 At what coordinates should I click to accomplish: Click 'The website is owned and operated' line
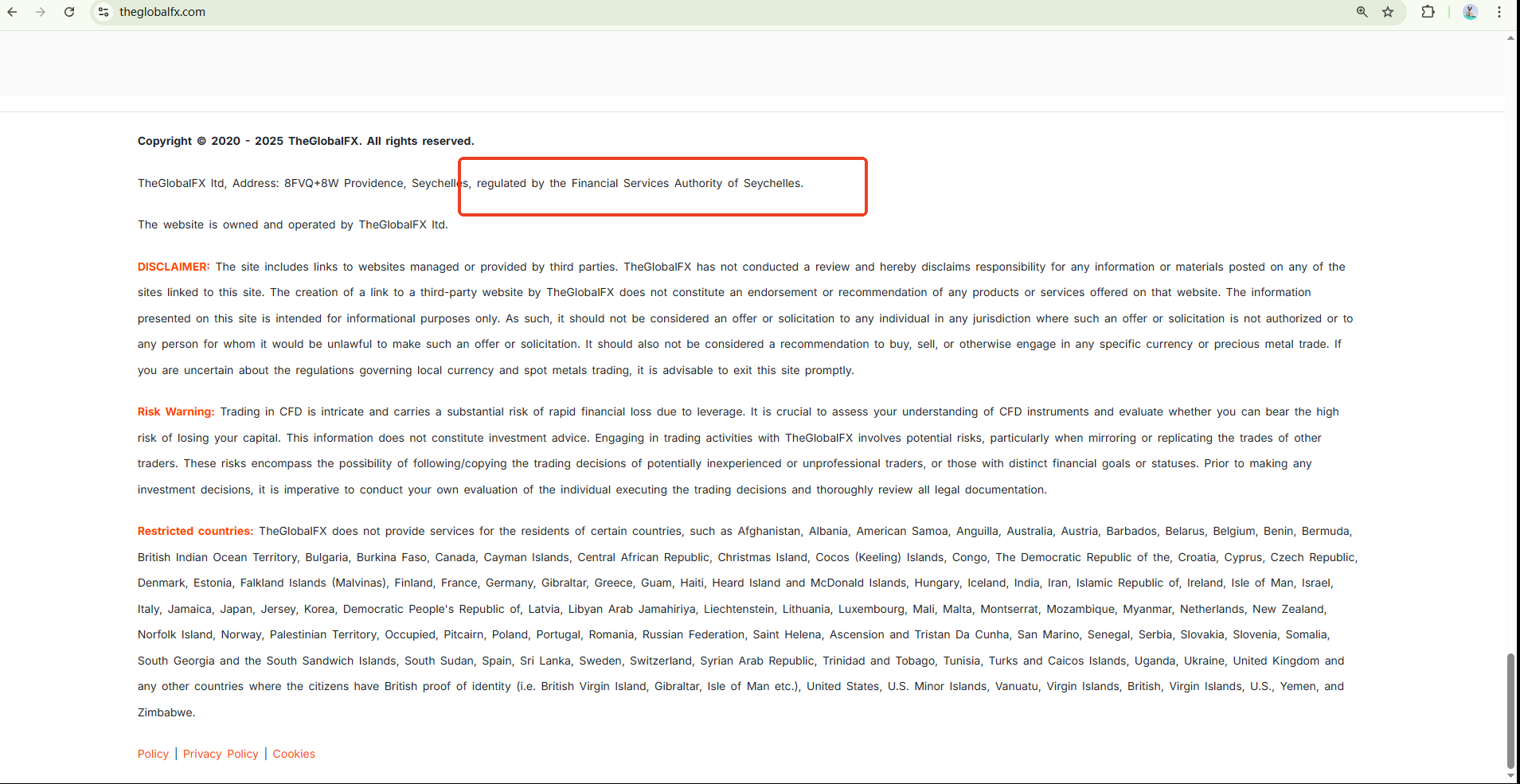(293, 224)
